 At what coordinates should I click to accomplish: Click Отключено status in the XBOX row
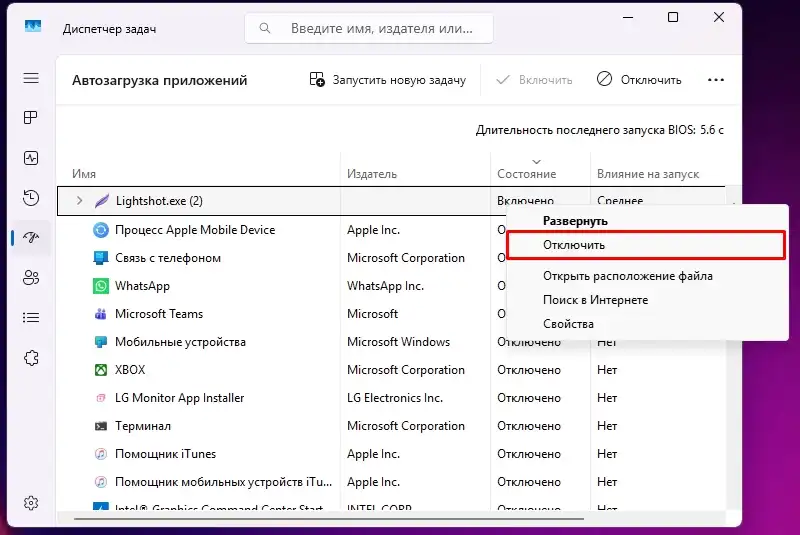tap(529, 370)
